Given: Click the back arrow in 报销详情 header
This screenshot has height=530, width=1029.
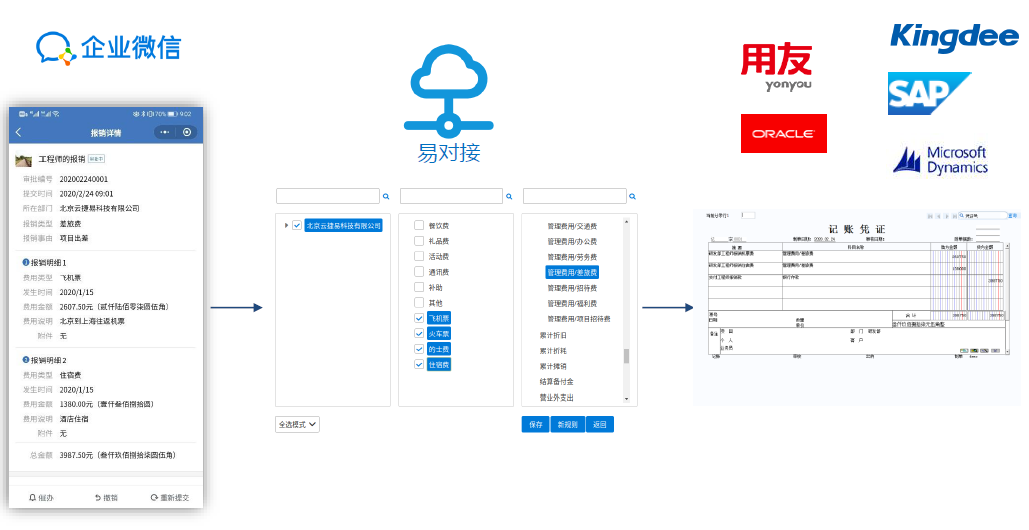Looking at the screenshot, I should pos(18,132).
